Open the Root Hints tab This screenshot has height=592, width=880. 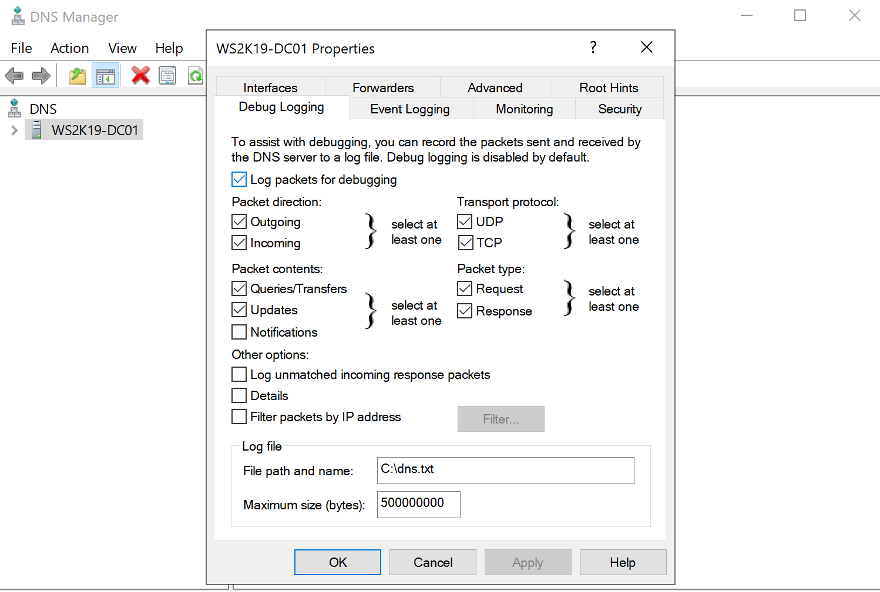coord(608,88)
